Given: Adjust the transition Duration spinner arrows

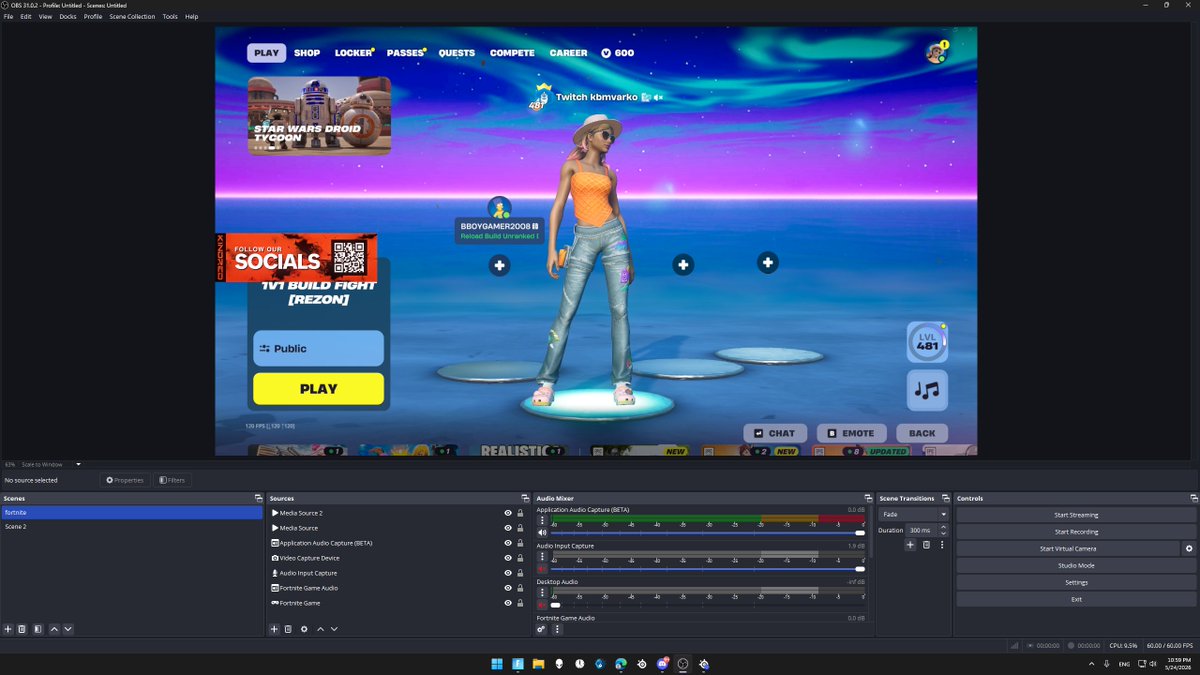Looking at the screenshot, I should click(x=941, y=530).
